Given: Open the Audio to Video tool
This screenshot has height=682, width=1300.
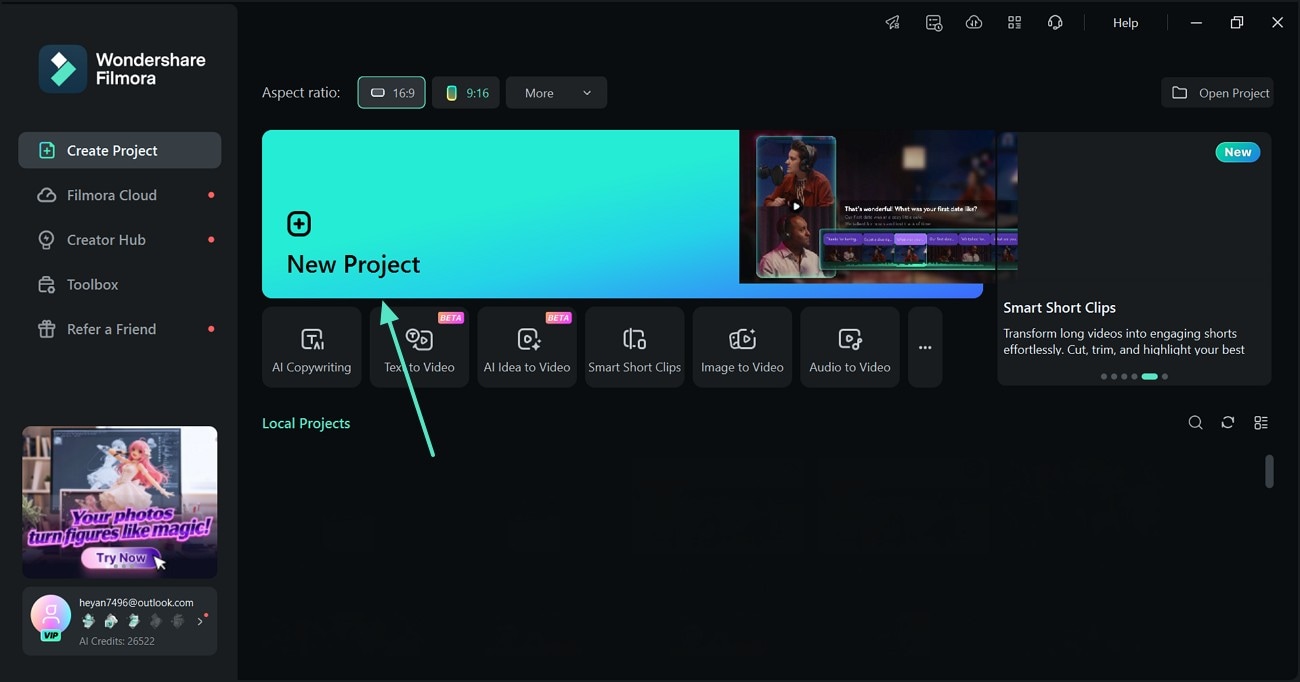Looking at the screenshot, I should coord(850,347).
